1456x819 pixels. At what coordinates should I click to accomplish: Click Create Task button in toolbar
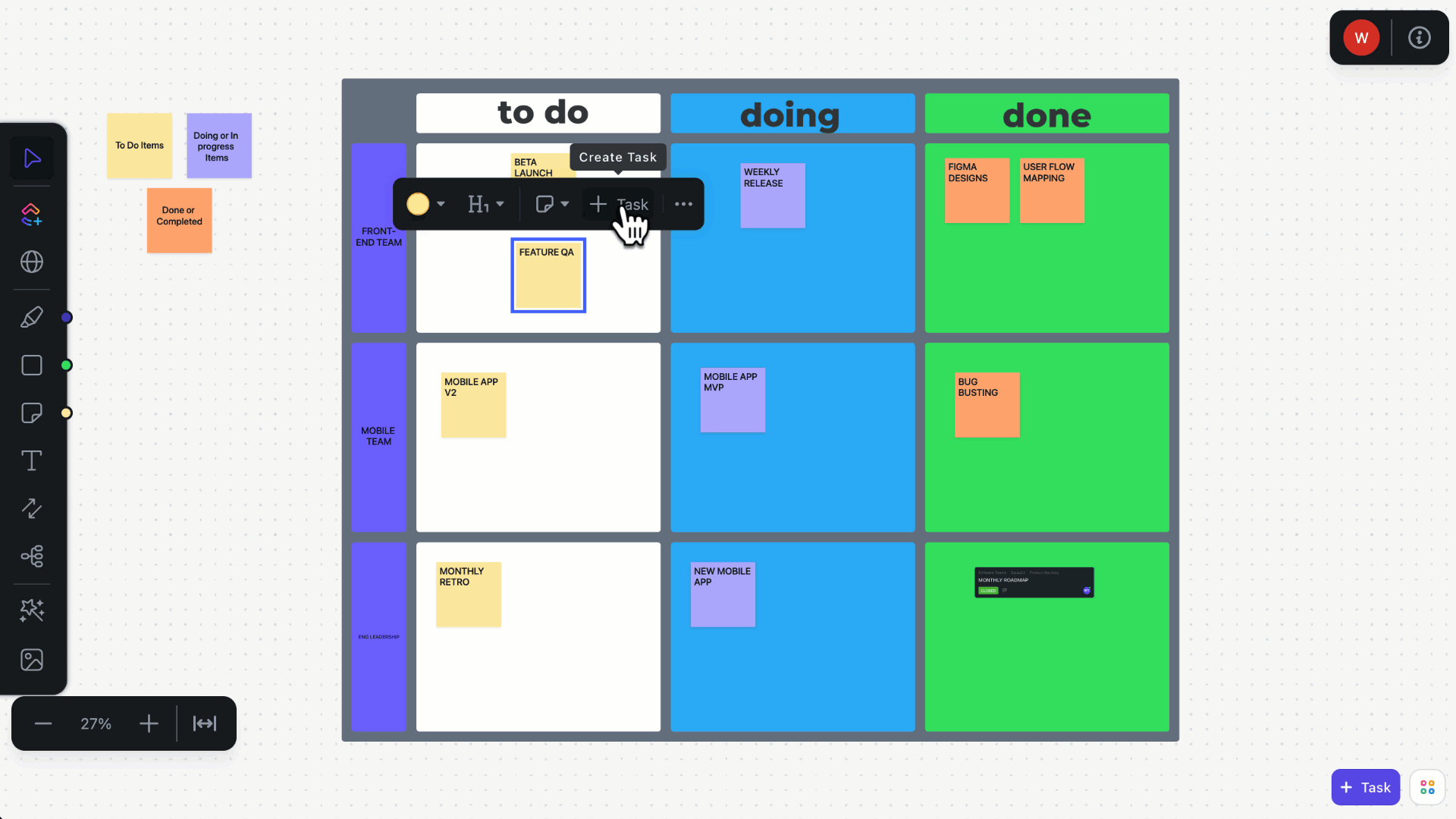pyautogui.click(x=618, y=204)
